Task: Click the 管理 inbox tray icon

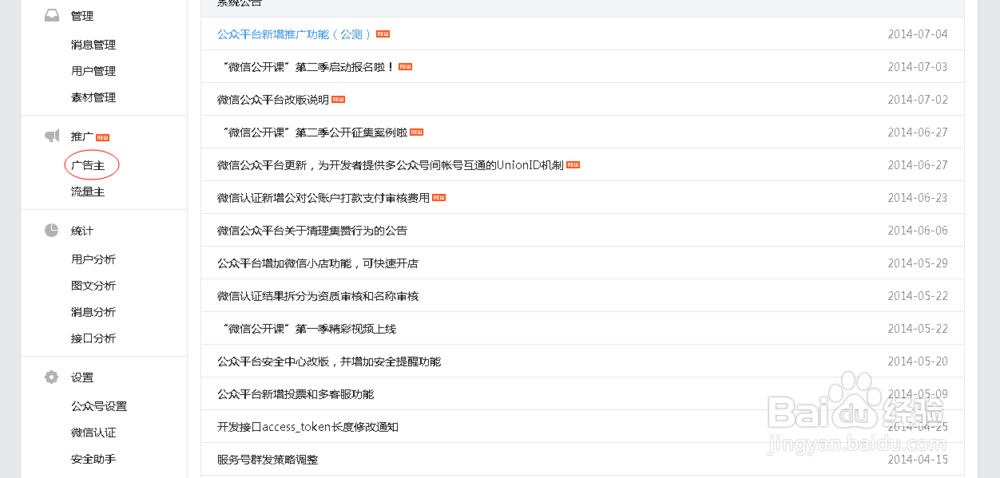Action: coord(52,16)
